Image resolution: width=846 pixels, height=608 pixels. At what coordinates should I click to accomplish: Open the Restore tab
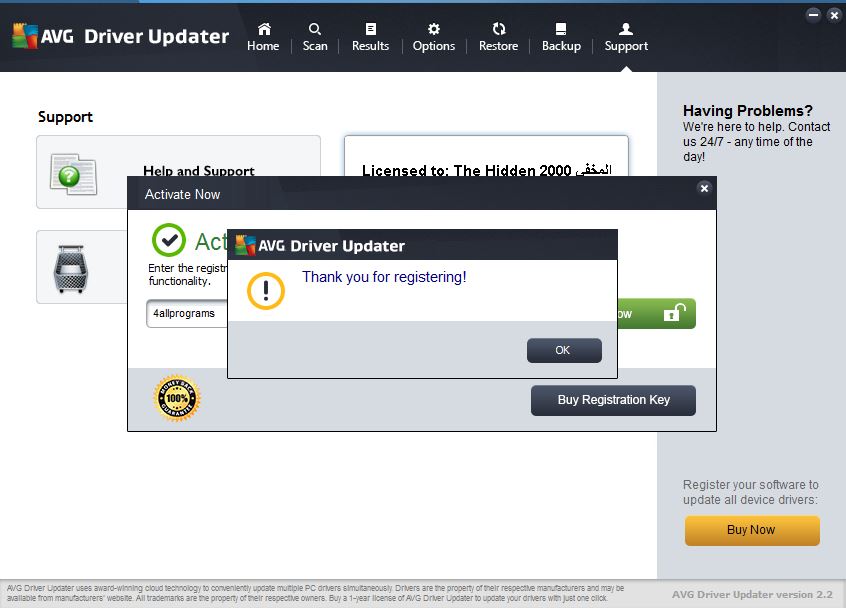[499, 37]
